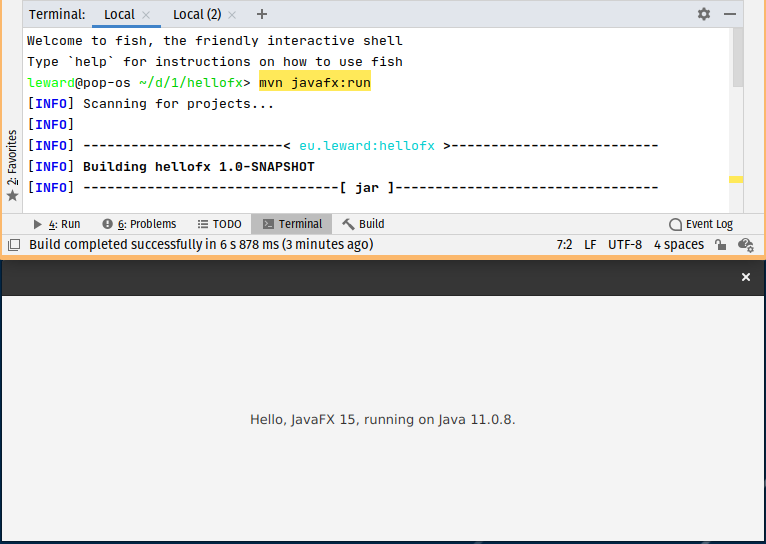Click the Problems warning circle icon
Viewport: 766px width, 544px height.
click(107, 224)
